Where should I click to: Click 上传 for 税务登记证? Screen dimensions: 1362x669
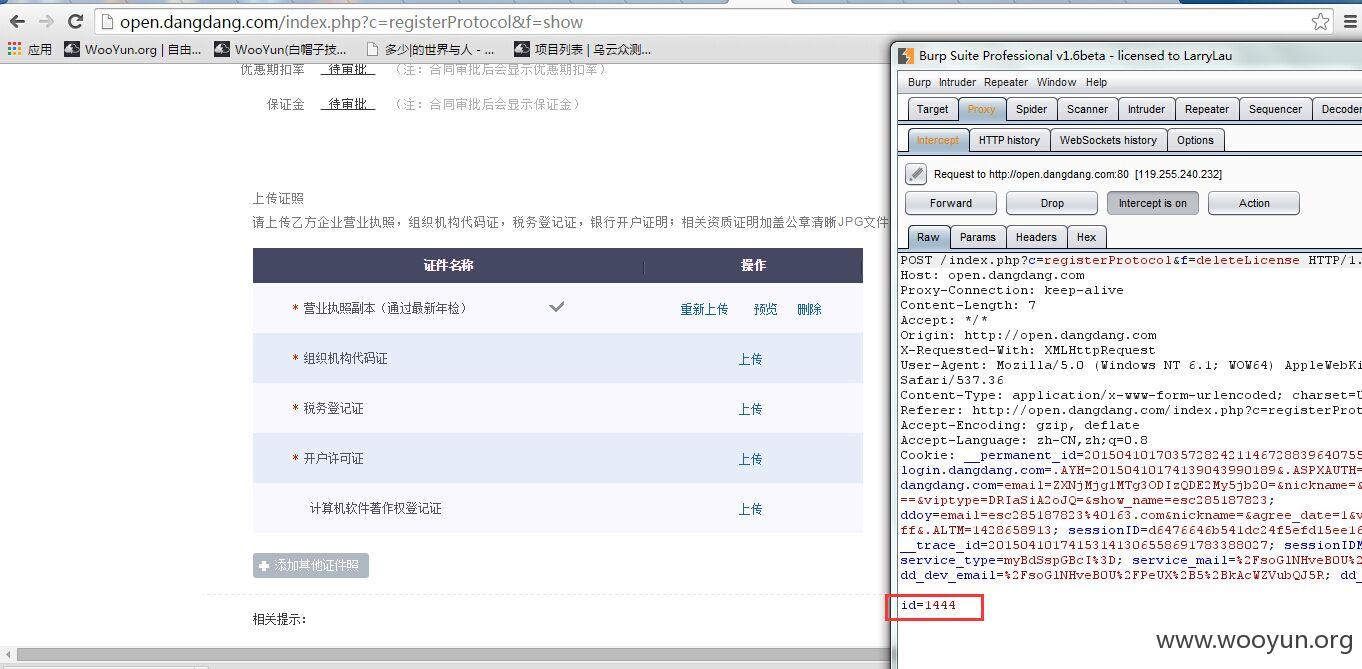click(x=750, y=410)
